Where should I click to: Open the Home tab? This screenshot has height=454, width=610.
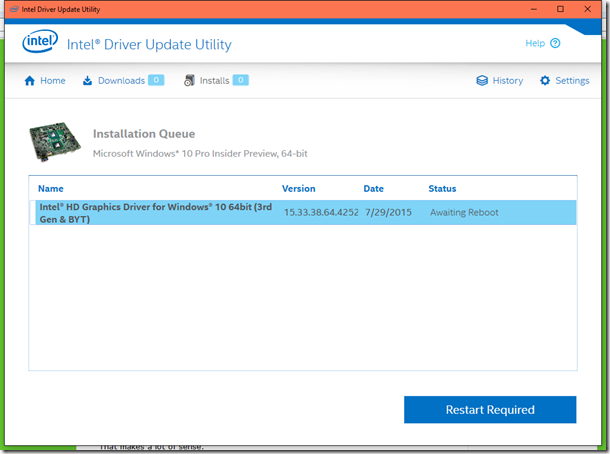(45, 81)
